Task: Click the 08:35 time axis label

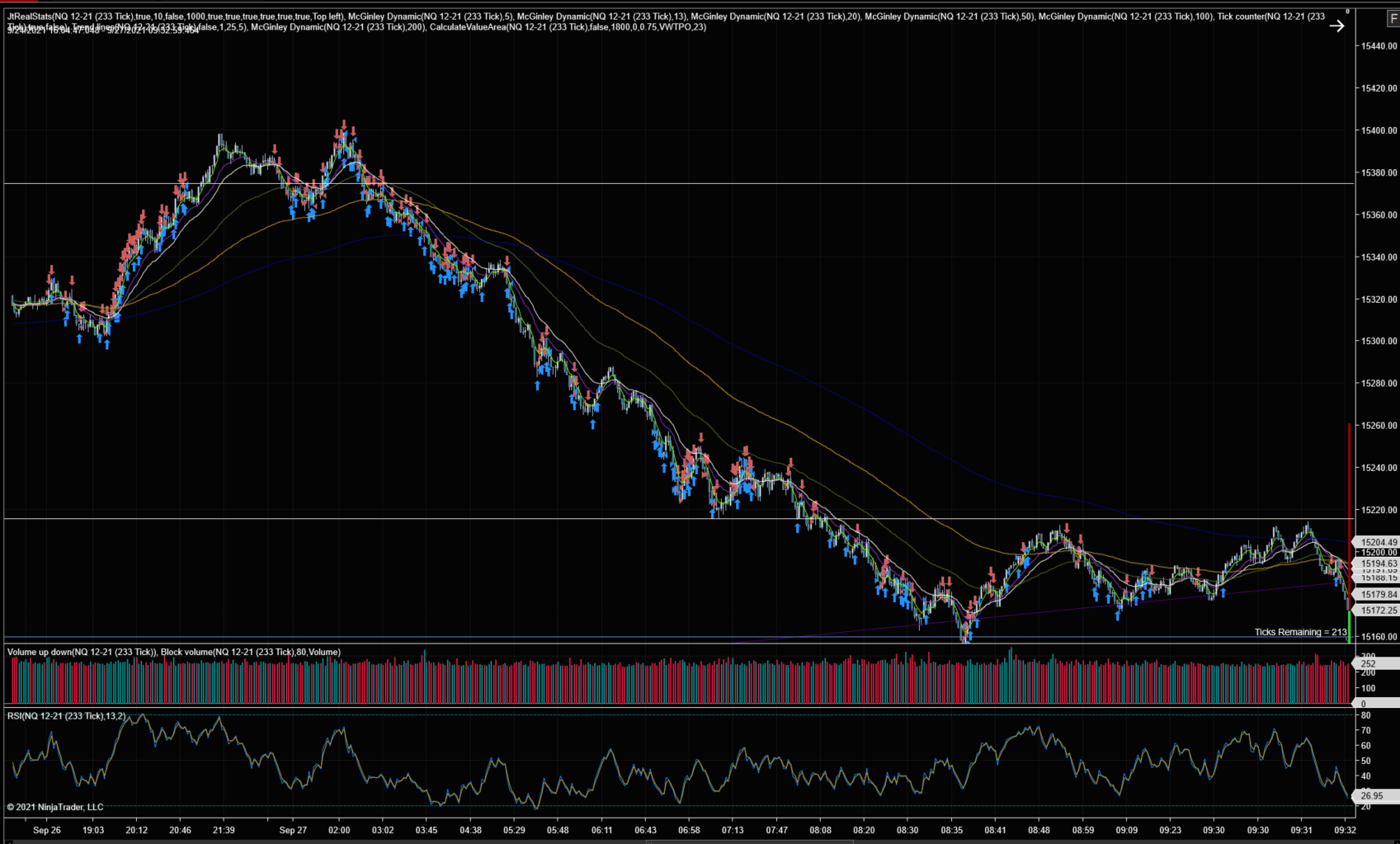Action: point(951,830)
